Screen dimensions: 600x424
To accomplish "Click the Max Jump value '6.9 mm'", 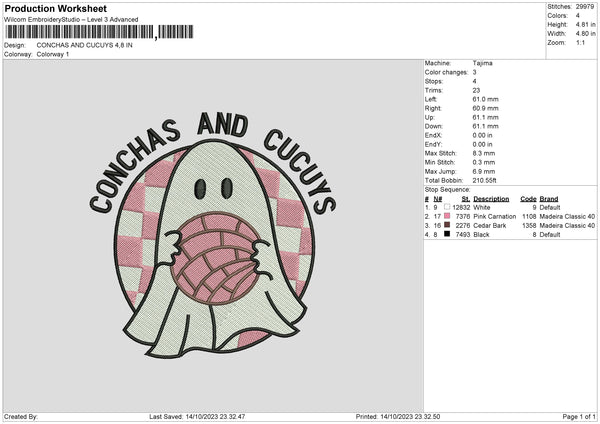I will (x=484, y=171).
